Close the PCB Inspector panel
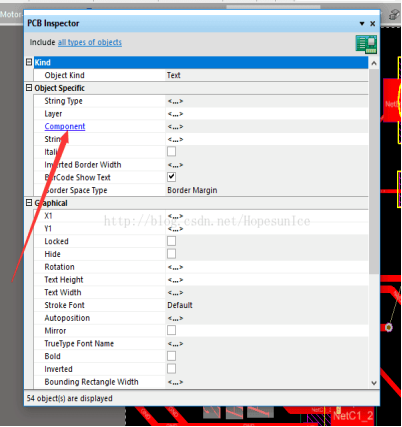 click(373, 24)
